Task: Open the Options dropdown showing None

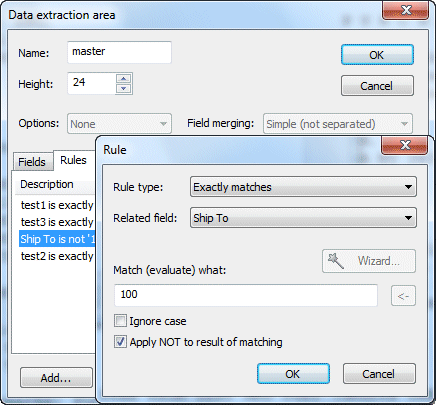Action: (x=119, y=124)
